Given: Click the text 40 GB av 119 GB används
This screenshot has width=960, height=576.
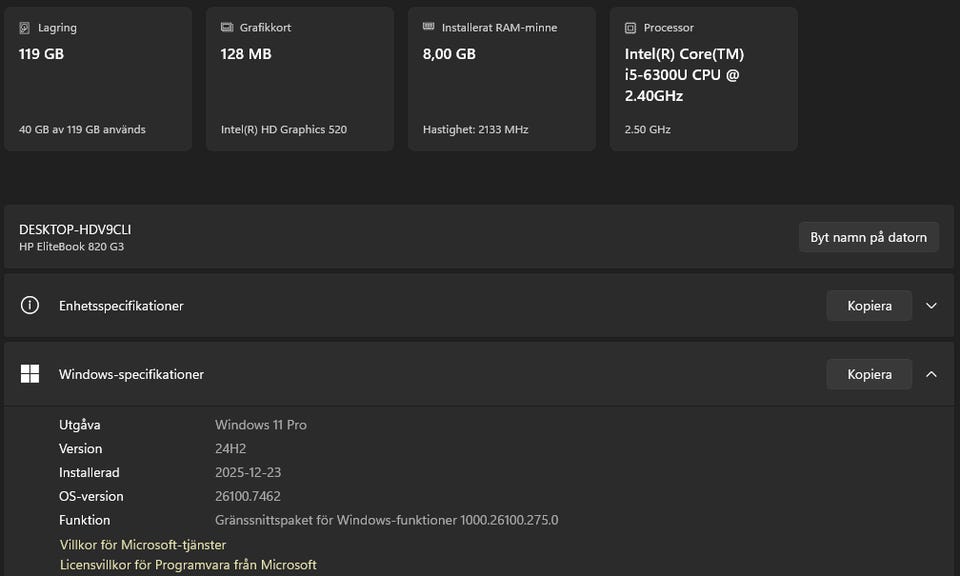Looking at the screenshot, I should coord(82,129).
